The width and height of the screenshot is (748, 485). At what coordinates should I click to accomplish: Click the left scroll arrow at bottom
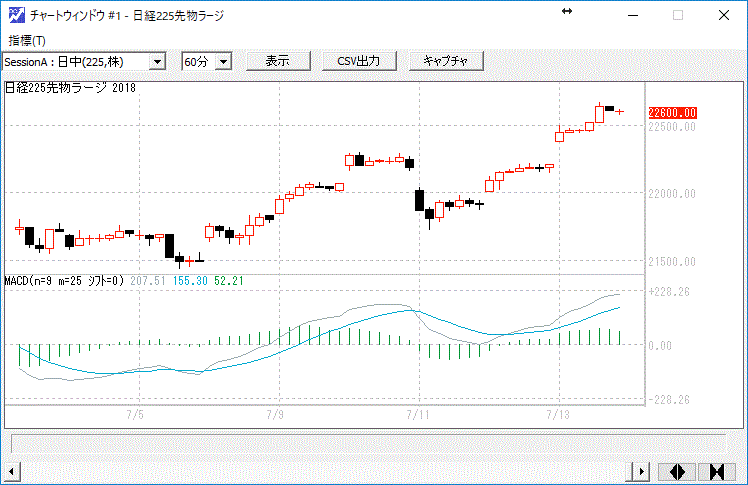tap(11, 472)
